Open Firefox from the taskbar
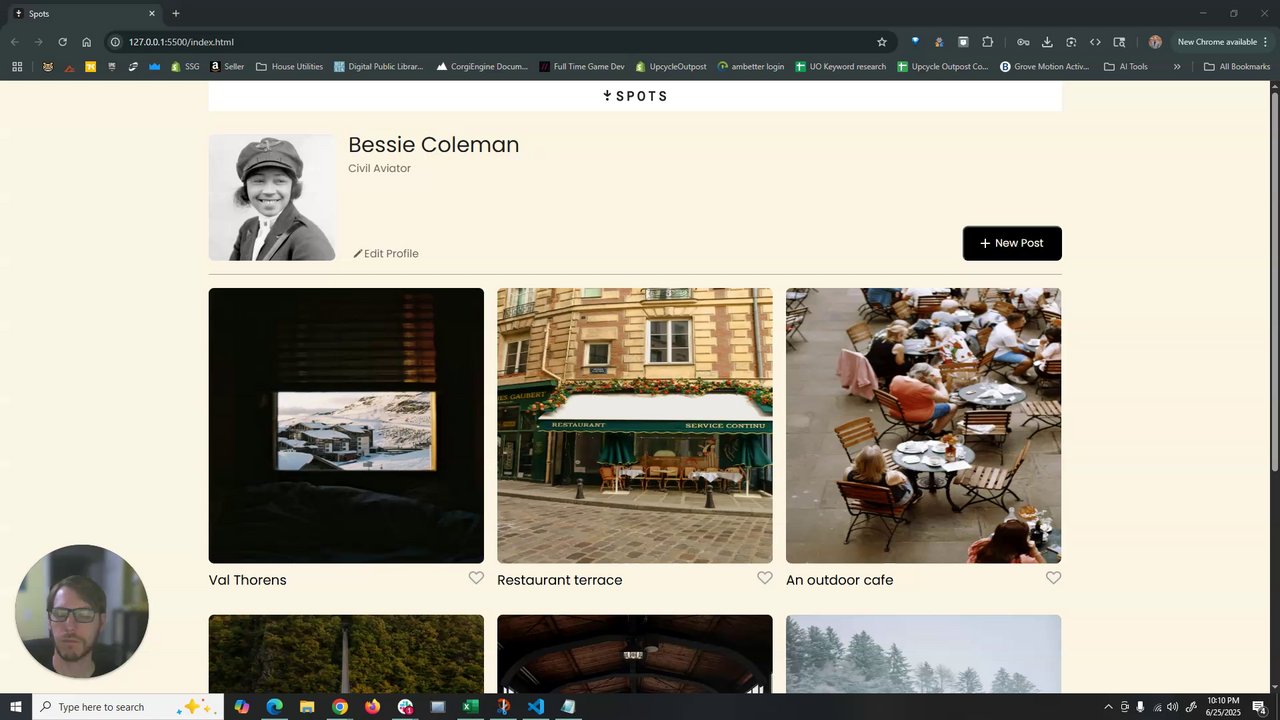The image size is (1280, 720). coord(373,707)
